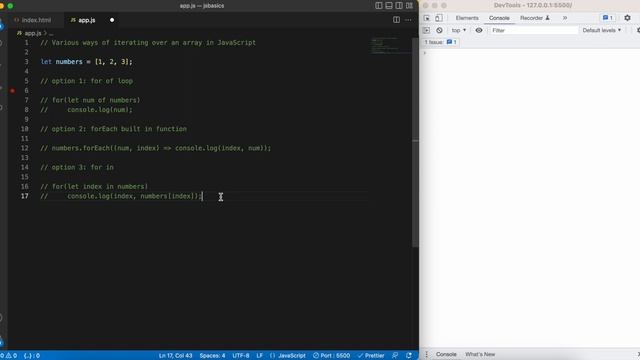Open the Recorder tab
Screen dimensions: 640x360
pos(535,18)
